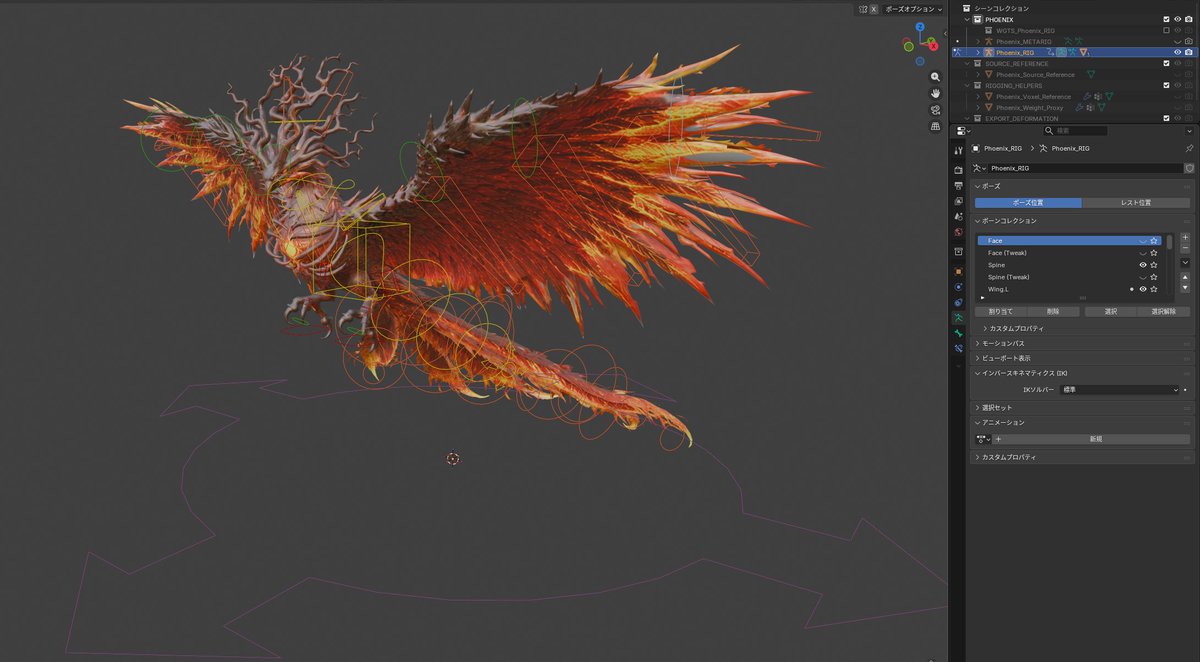Toggle EXPORT_DEFORMATION collection checkbox
The image size is (1200, 662).
coord(1166,118)
